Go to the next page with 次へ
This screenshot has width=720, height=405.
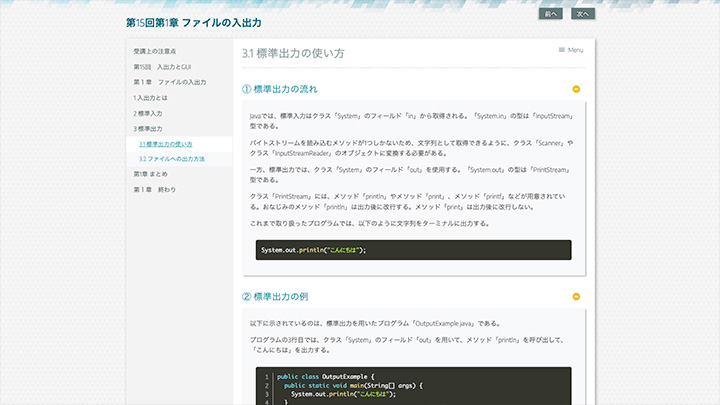click(583, 14)
